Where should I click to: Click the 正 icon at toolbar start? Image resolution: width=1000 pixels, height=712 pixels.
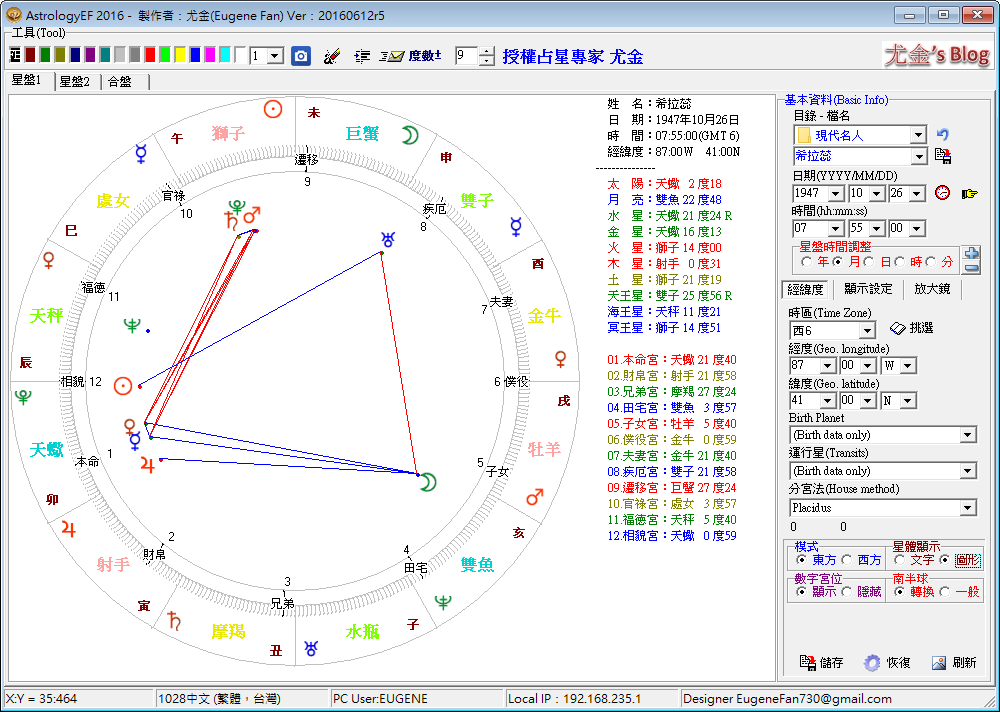[x=15, y=56]
